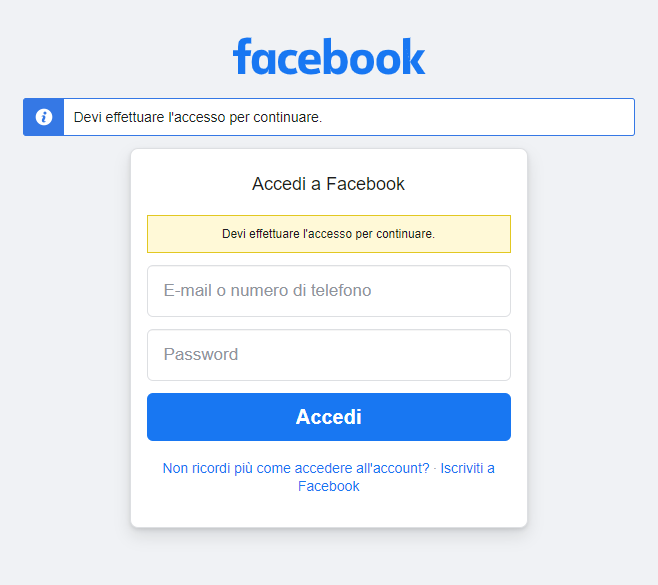Open the "Iscriviti a Facebook" sign-up link

coord(467,468)
